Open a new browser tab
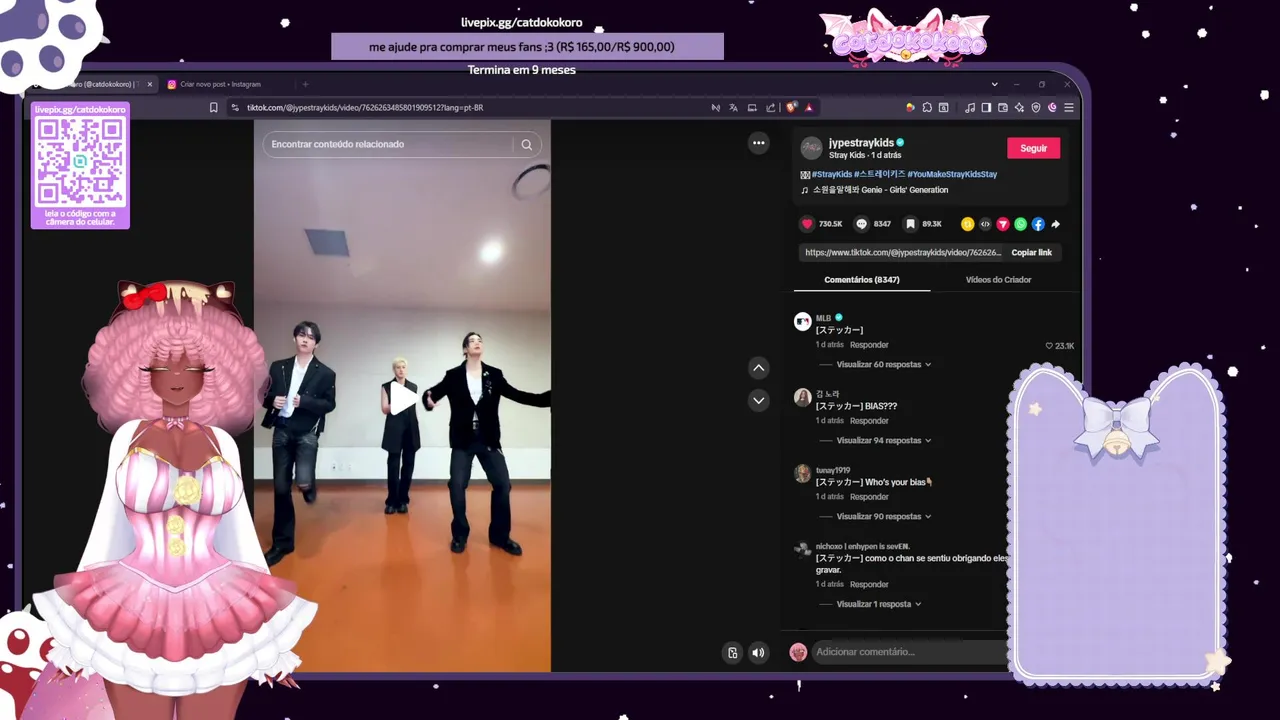The image size is (1280, 720). click(x=306, y=84)
